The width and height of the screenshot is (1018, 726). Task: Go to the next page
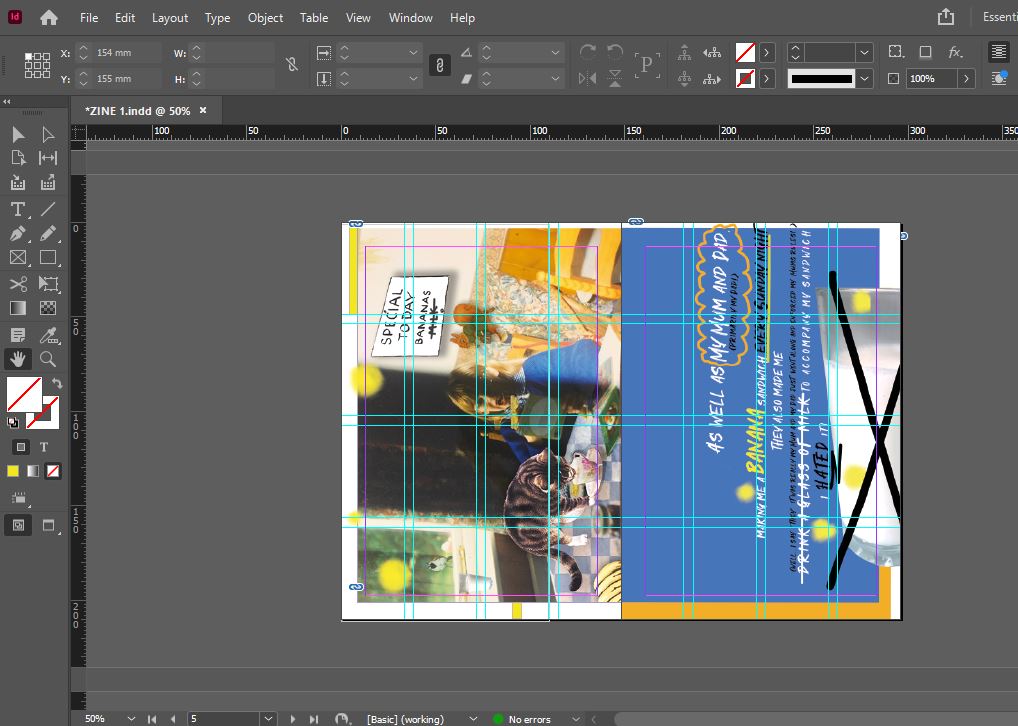tap(293, 718)
